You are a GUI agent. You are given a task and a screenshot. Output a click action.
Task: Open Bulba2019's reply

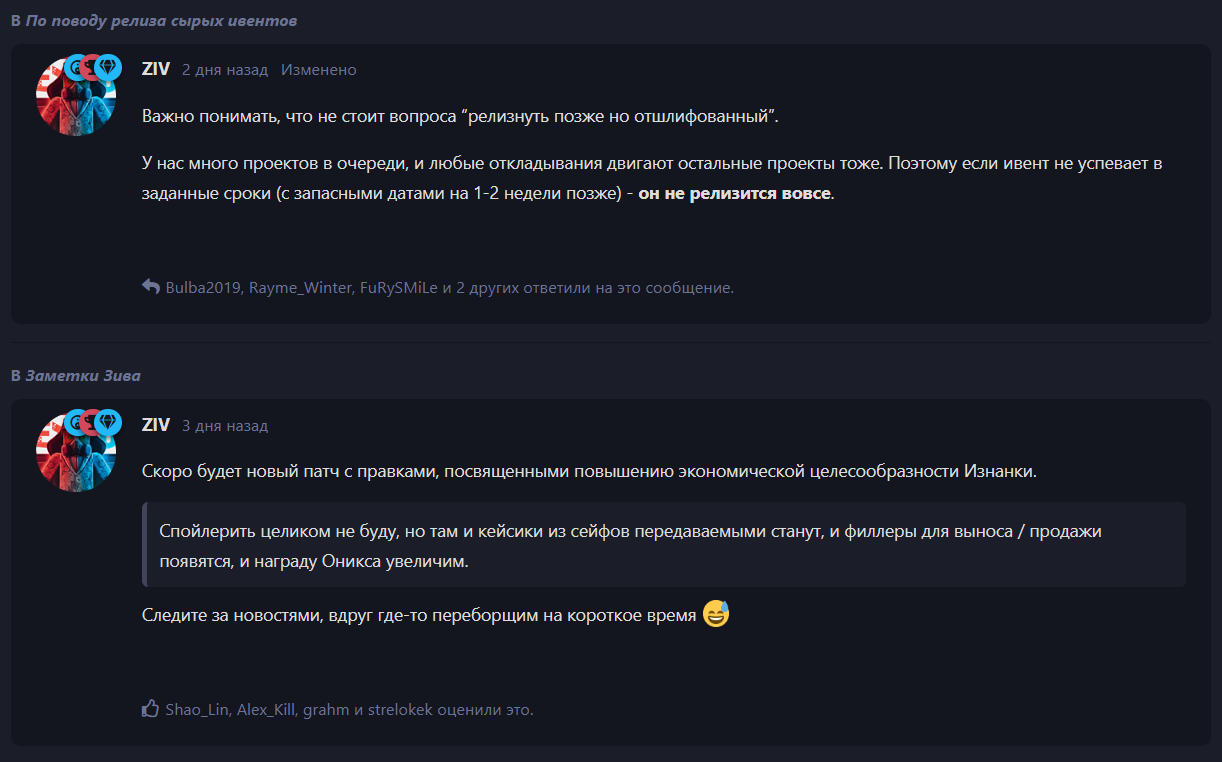point(204,288)
